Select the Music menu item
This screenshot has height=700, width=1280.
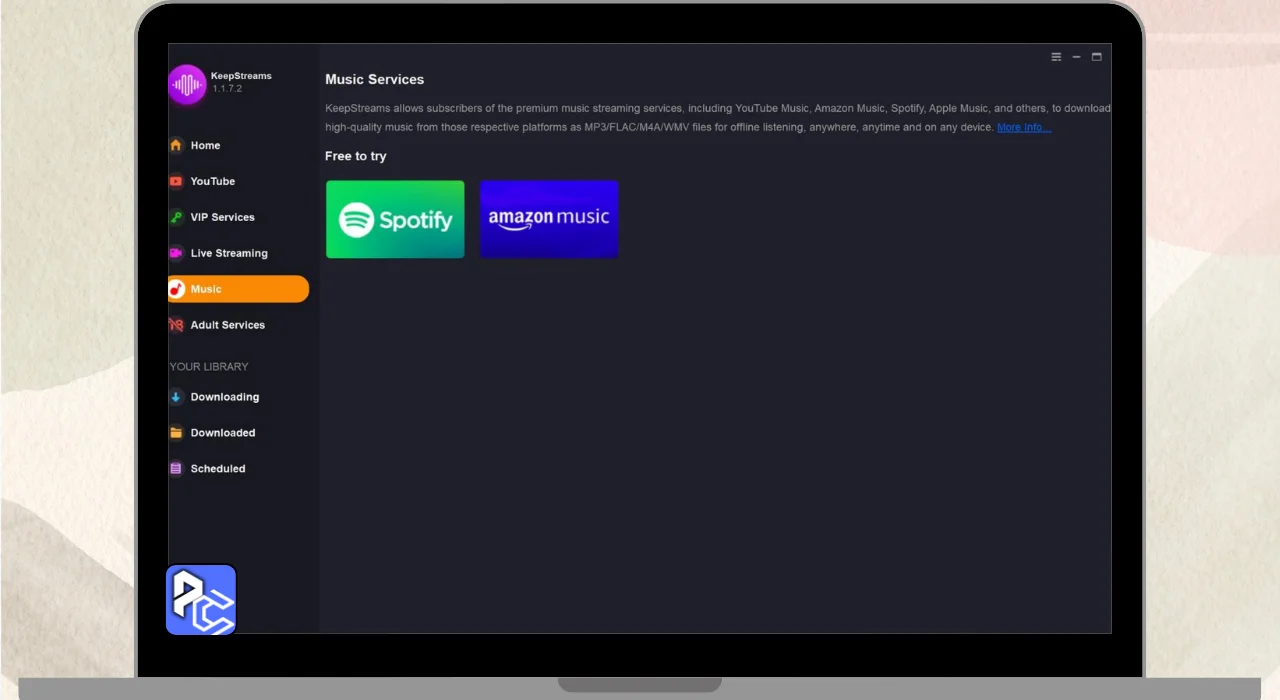[x=238, y=289]
